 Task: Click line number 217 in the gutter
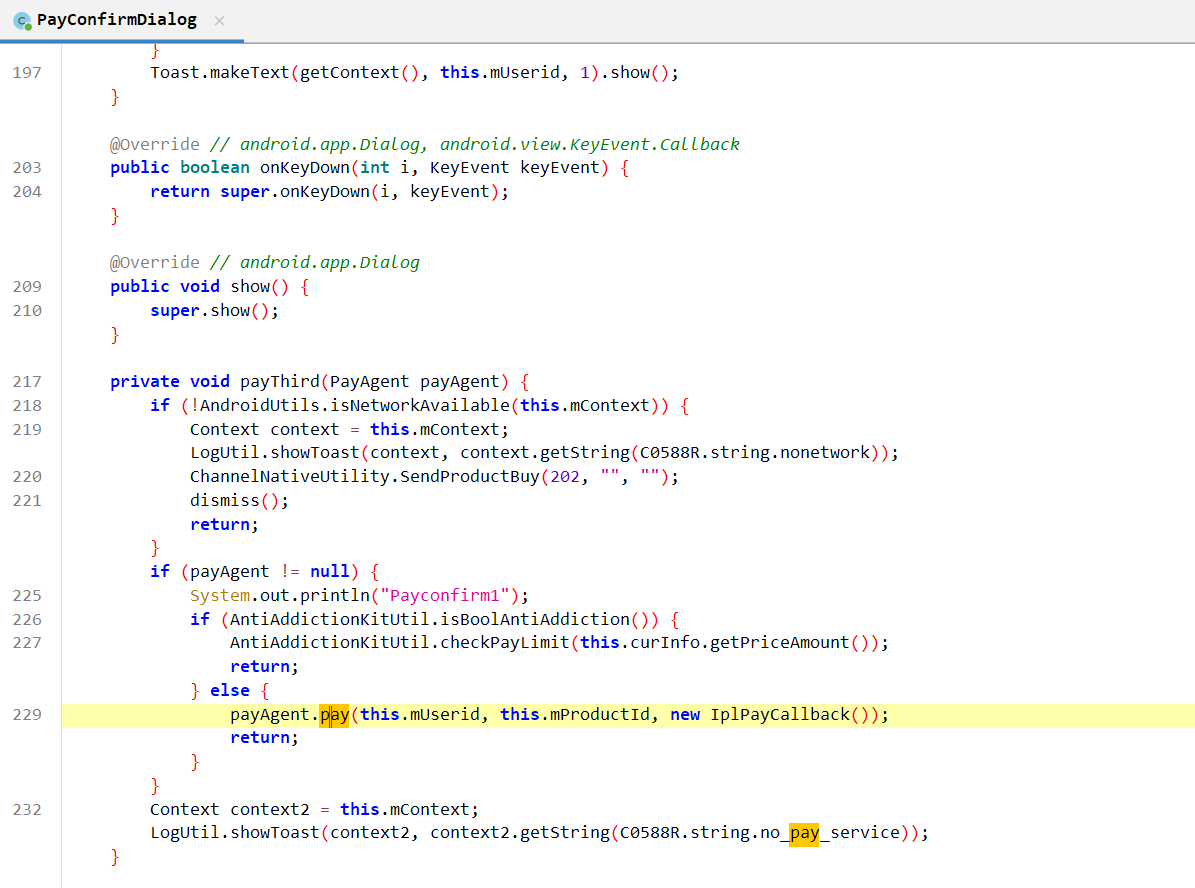pos(27,381)
